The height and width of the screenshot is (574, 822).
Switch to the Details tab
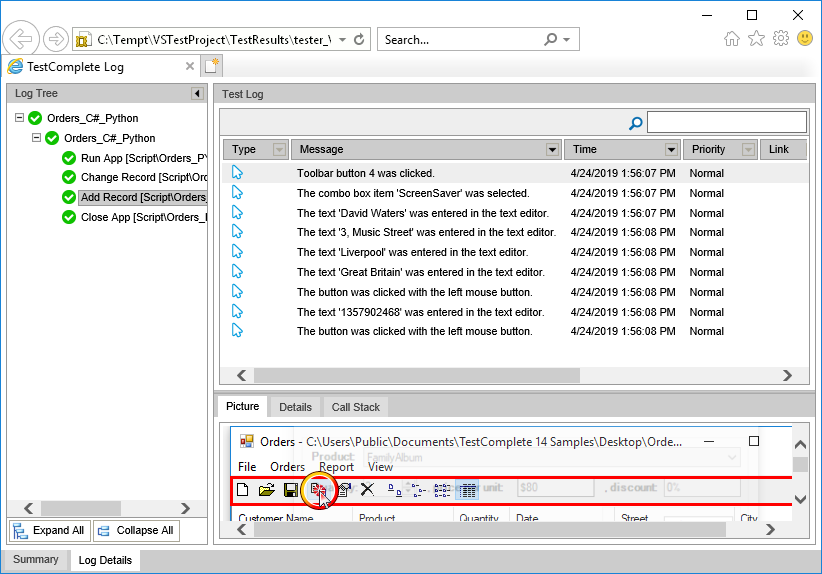pos(295,407)
